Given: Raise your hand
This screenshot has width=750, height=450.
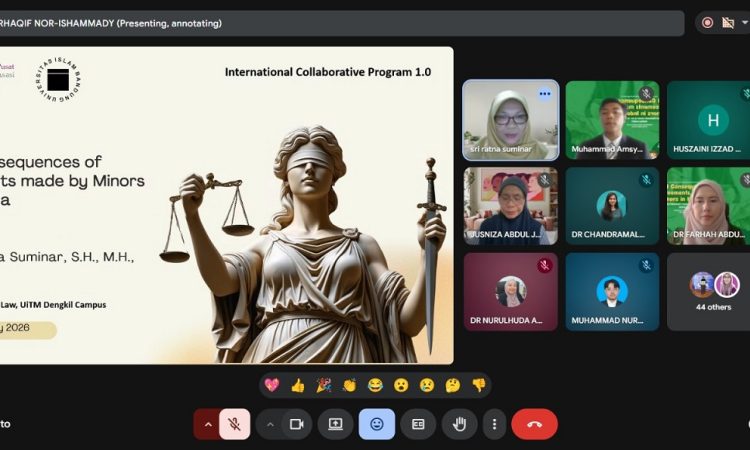Looking at the screenshot, I should (x=459, y=424).
